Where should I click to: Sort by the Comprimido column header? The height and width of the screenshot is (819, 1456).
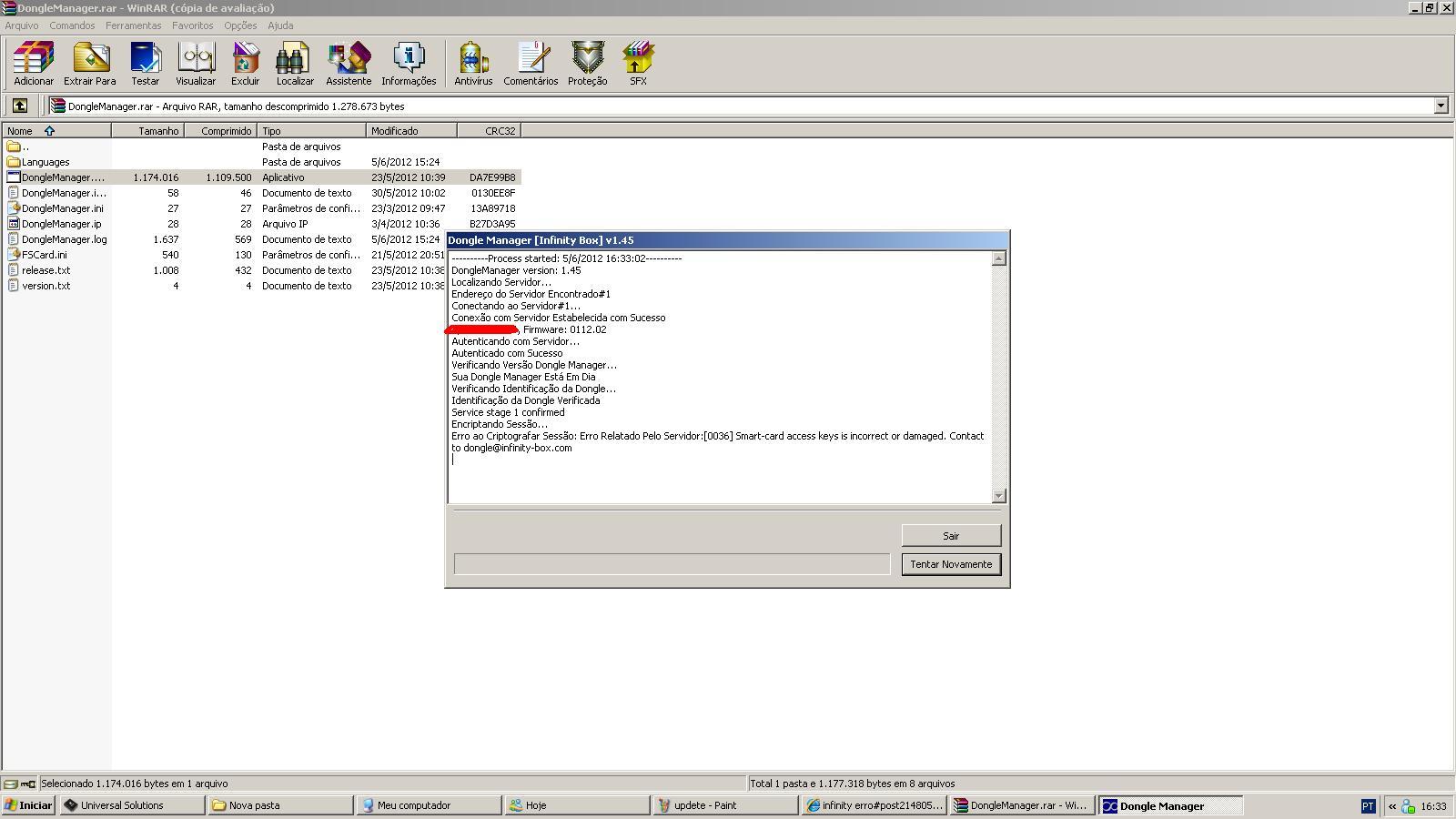coord(220,131)
